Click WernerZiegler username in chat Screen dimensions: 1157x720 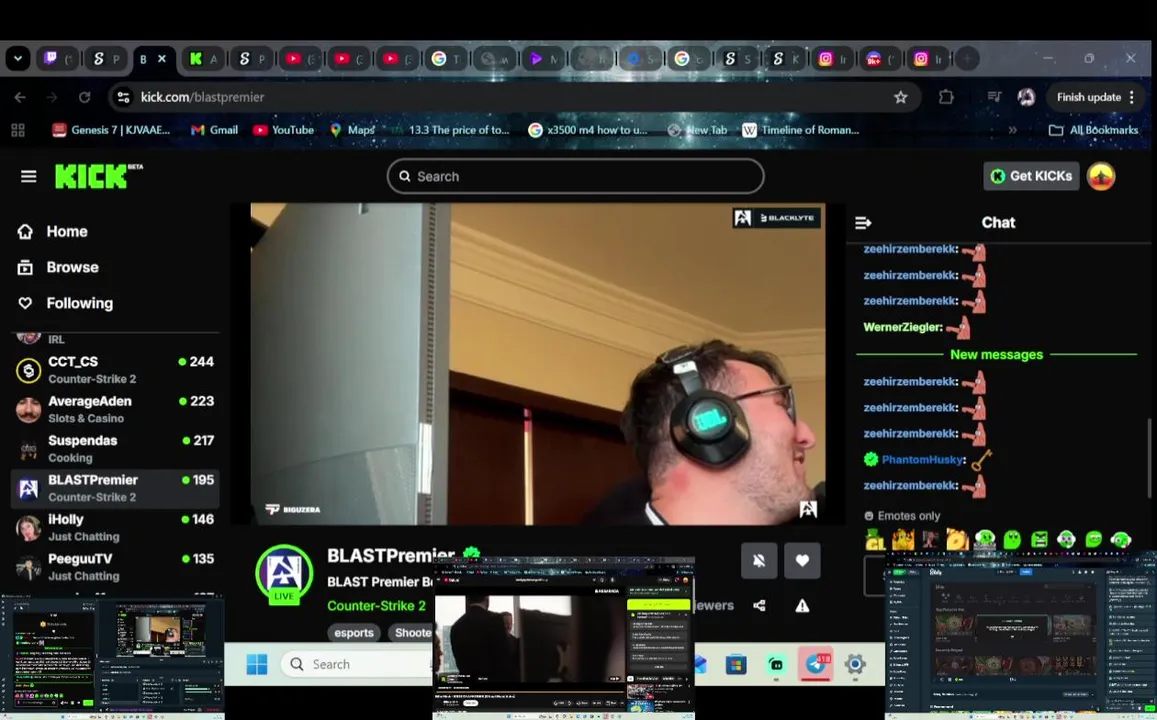(x=902, y=327)
